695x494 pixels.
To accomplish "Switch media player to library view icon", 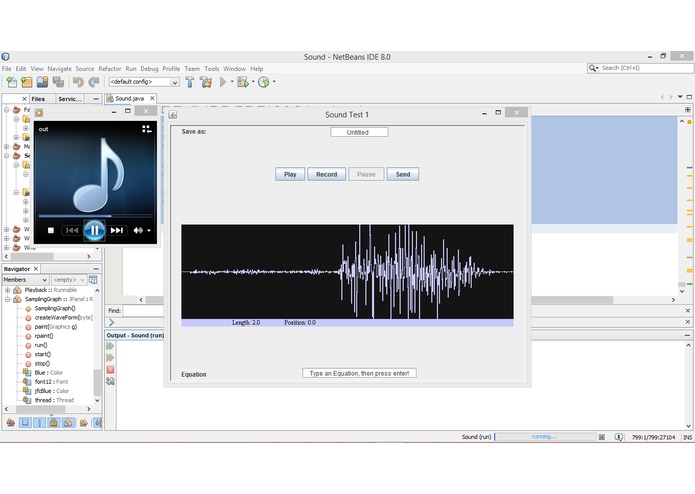I will [x=147, y=129].
